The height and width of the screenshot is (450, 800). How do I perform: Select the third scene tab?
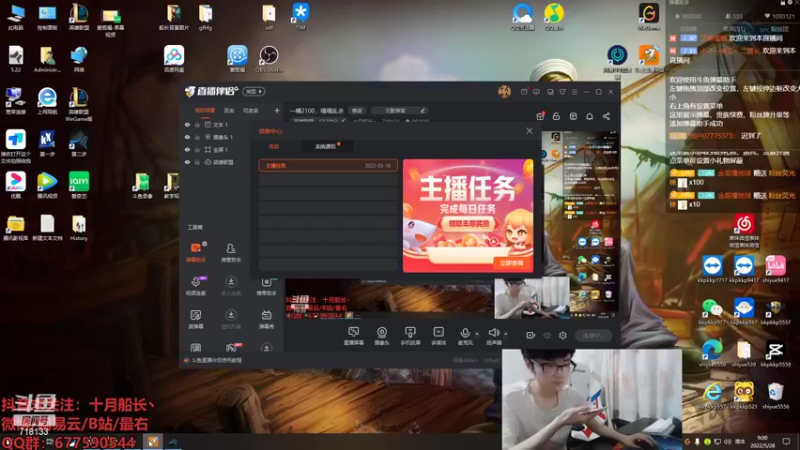(x=251, y=110)
